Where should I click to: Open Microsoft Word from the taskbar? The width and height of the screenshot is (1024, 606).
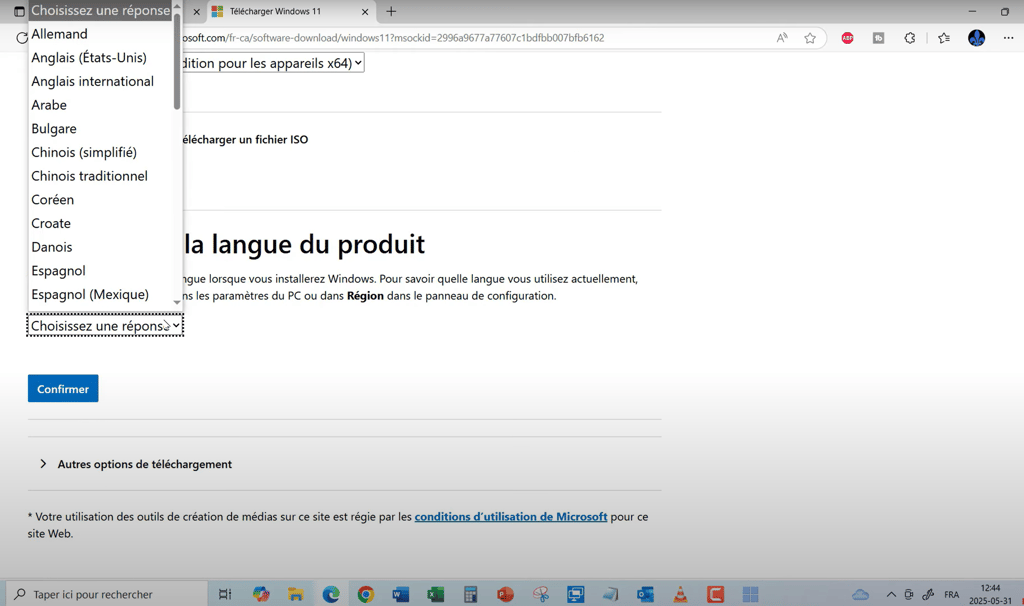click(x=400, y=594)
